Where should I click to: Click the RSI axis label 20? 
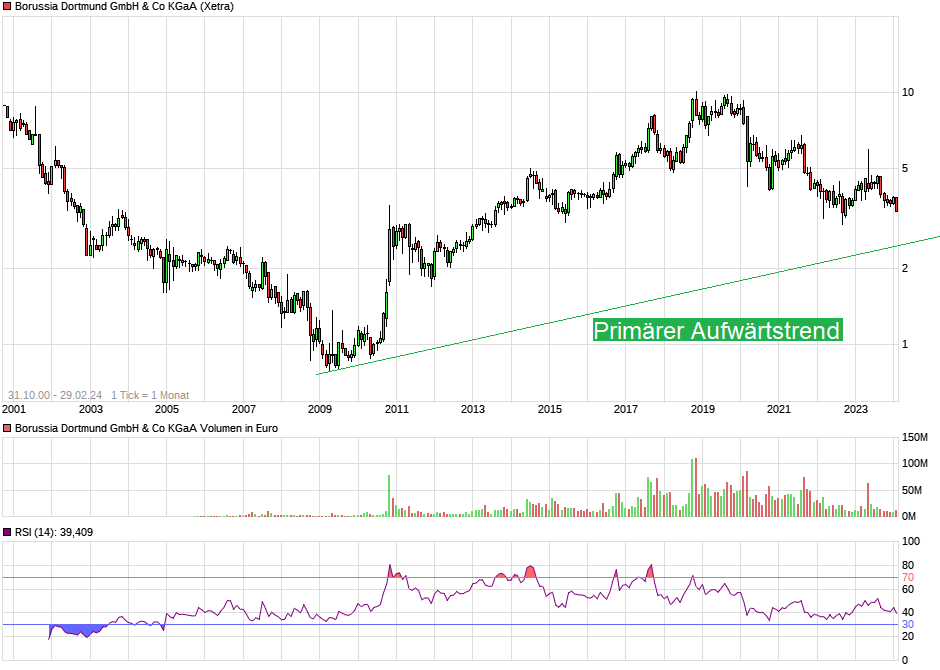pyautogui.click(x=908, y=636)
